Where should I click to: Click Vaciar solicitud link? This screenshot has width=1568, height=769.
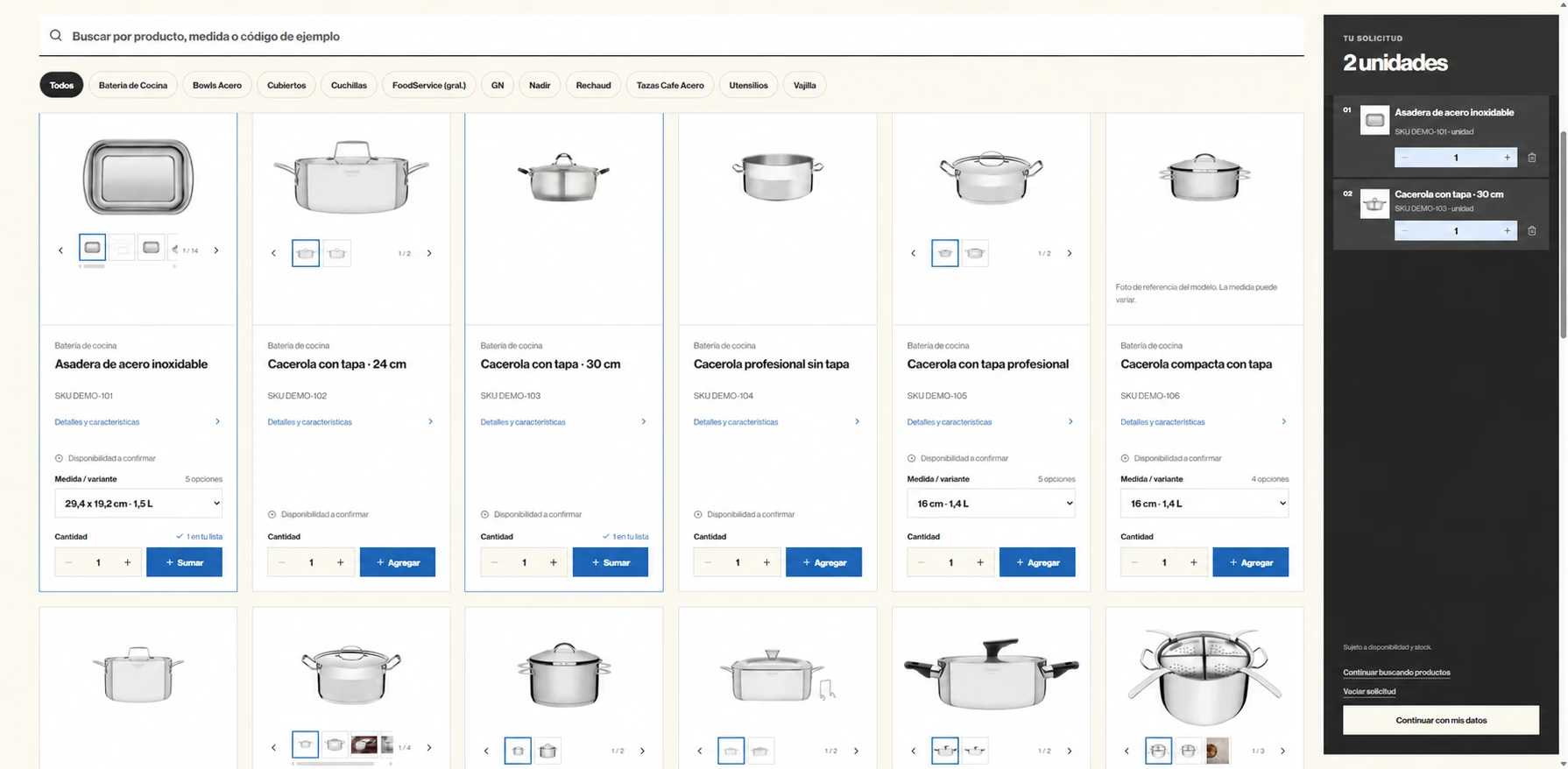pos(1369,692)
